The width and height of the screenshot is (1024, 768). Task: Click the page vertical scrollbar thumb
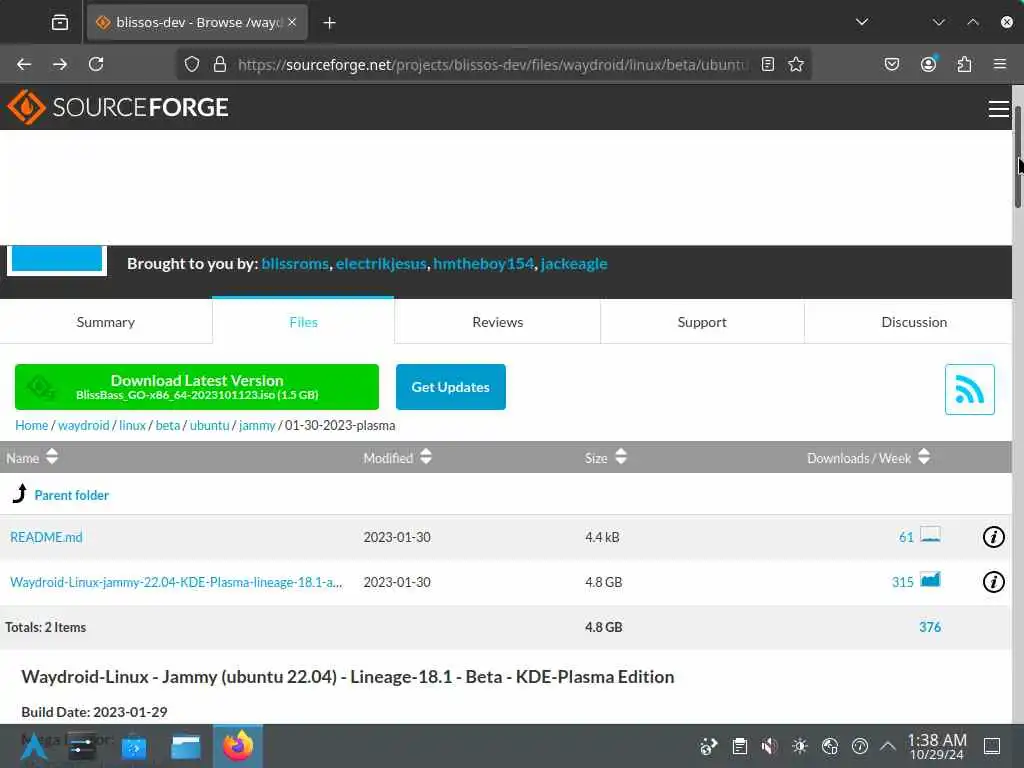tap(1017, 155)
